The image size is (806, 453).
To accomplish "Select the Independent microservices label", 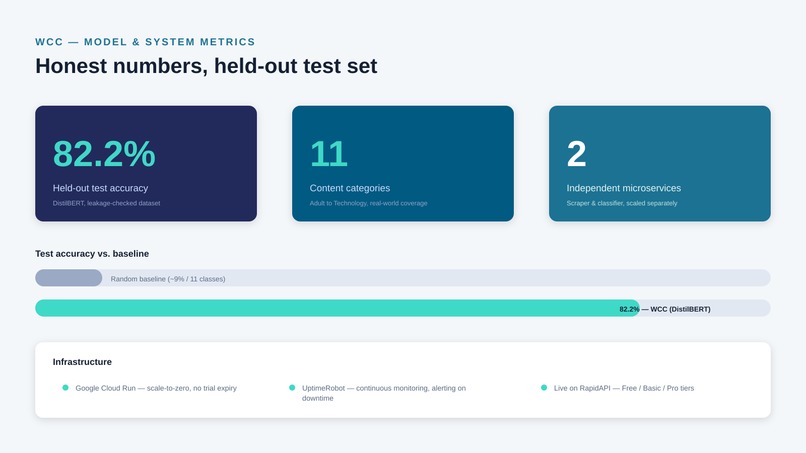I will [x=624, y=188].
